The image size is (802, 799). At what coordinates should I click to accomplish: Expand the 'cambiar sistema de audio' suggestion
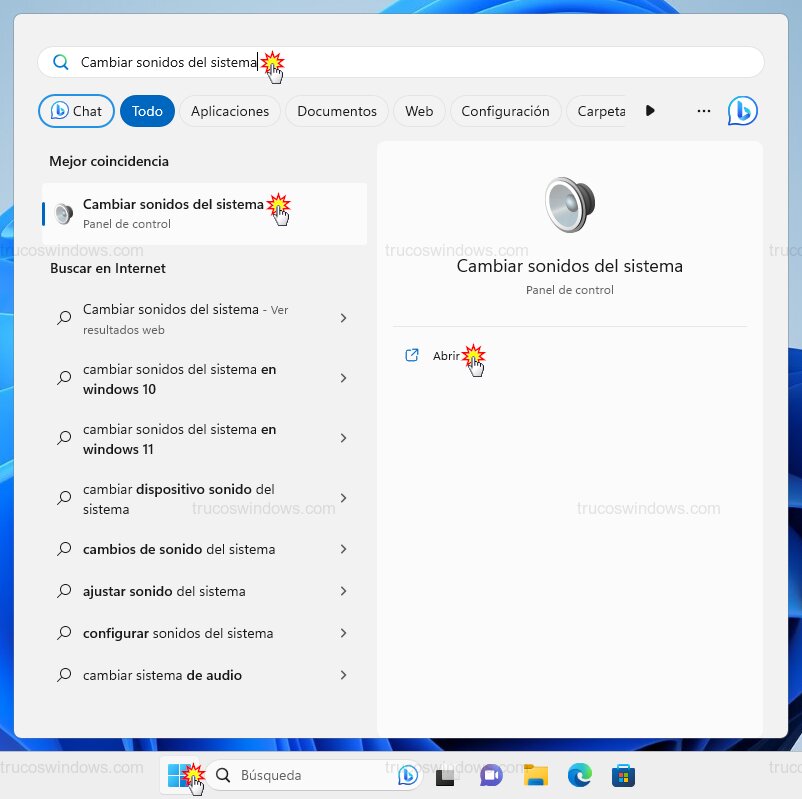pyautogui.click(x=344, y=675)
